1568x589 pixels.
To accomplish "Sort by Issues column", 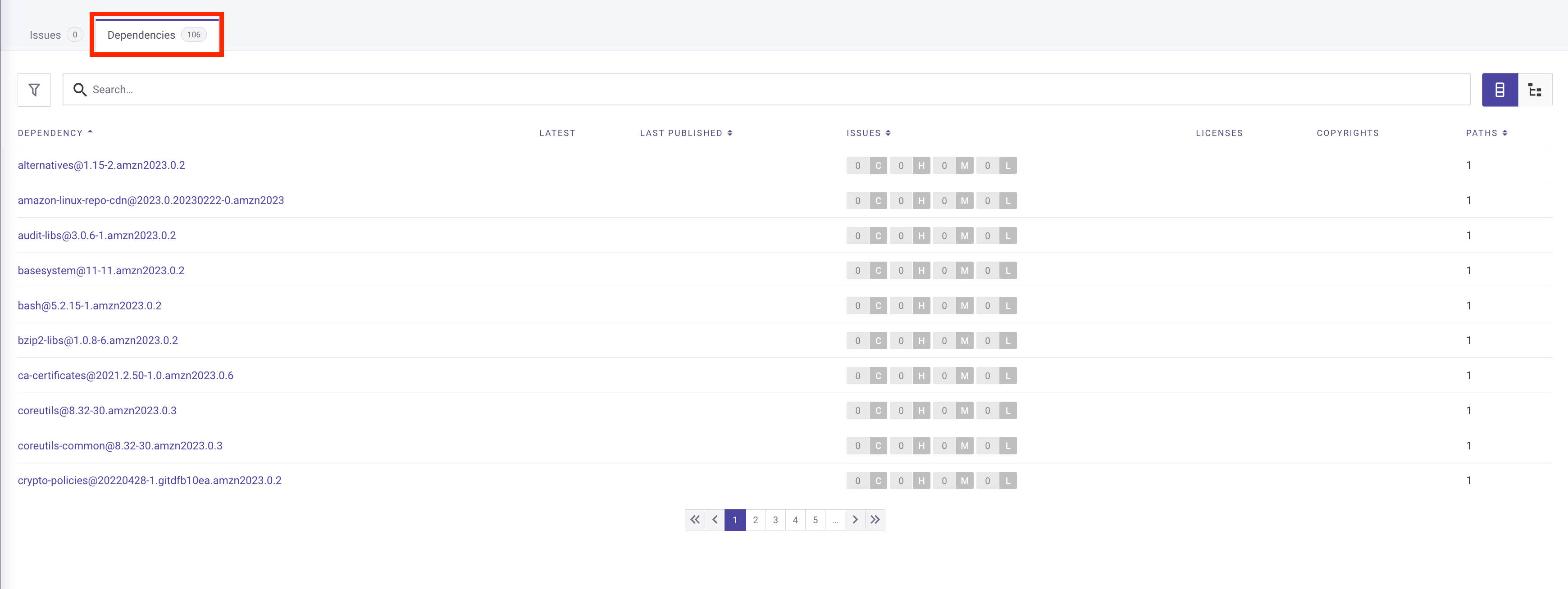I will (869, 133).
